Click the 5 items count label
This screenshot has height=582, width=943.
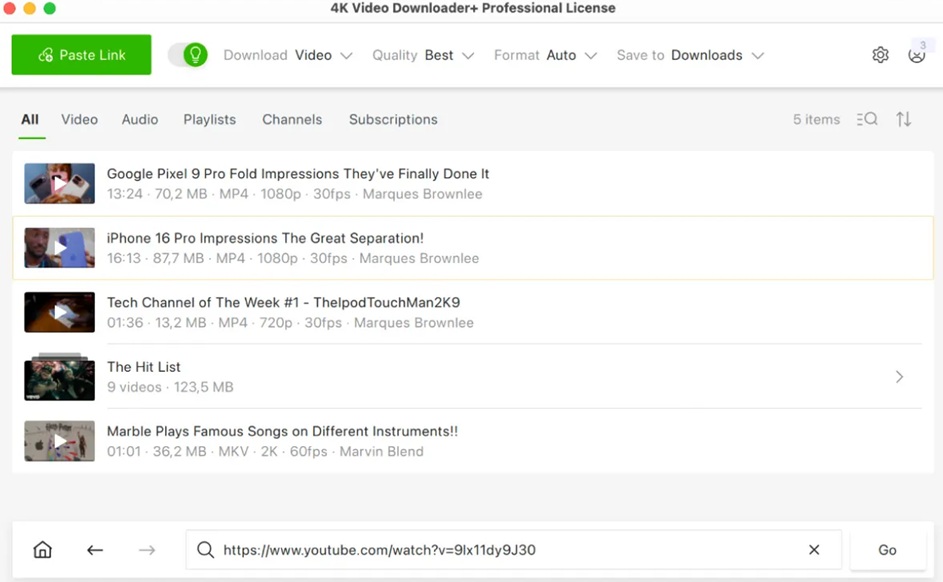[x=816, y=120]
